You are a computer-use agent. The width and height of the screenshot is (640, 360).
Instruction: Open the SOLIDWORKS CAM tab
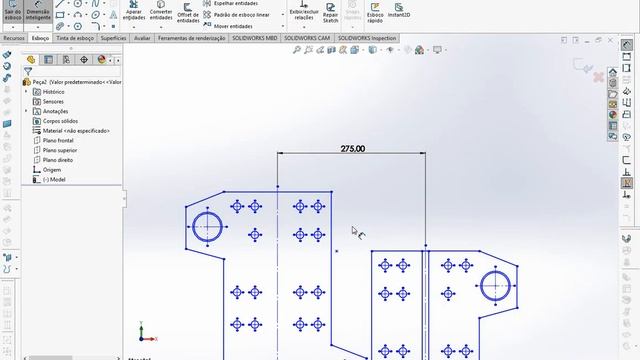307,38
